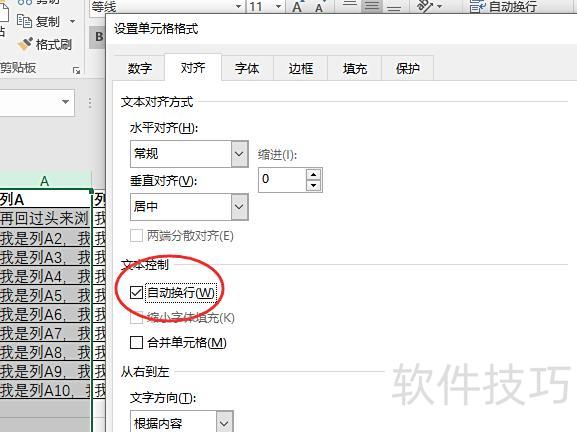Switch to the 数字 tab
The height and width of the screenshot is (432, 577).
(x=139, y=68)
